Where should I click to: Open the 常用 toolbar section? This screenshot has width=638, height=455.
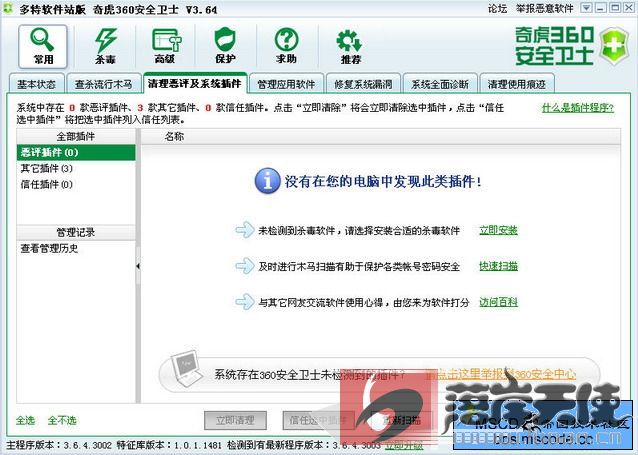tap(43, 46)
